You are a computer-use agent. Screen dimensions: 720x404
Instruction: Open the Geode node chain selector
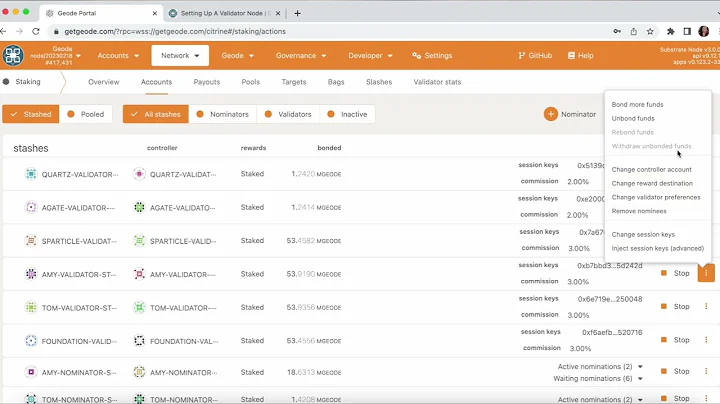click(55, 56)
